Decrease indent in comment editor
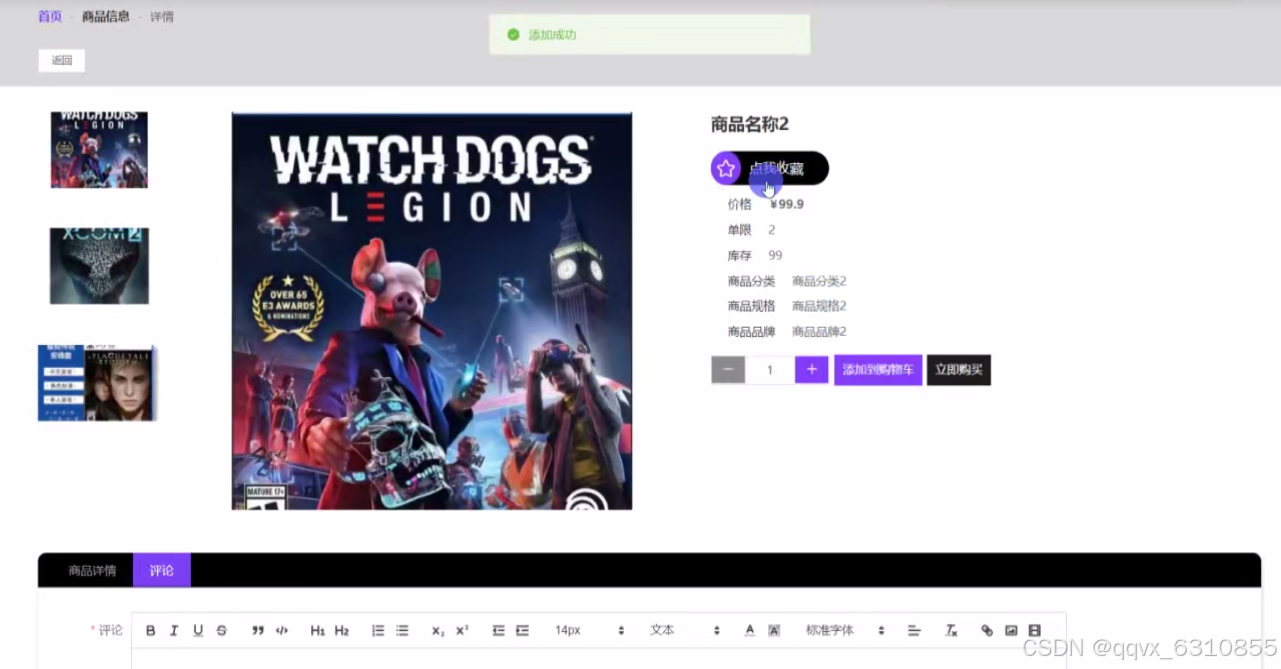The image size is (1281, 669). [x=498, y=630]
